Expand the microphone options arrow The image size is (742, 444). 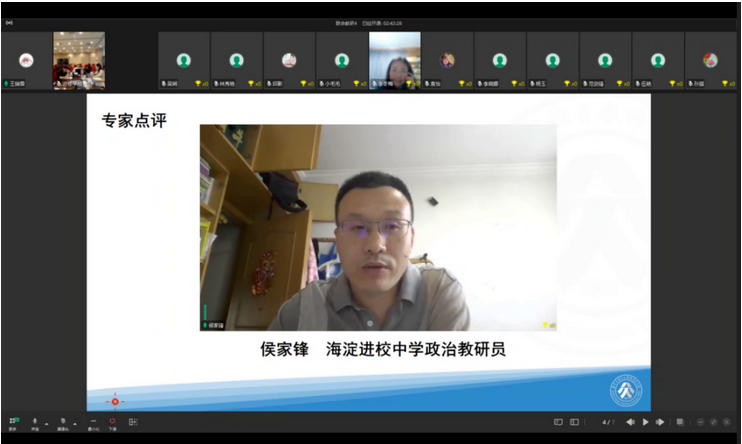tap(46, 424)
